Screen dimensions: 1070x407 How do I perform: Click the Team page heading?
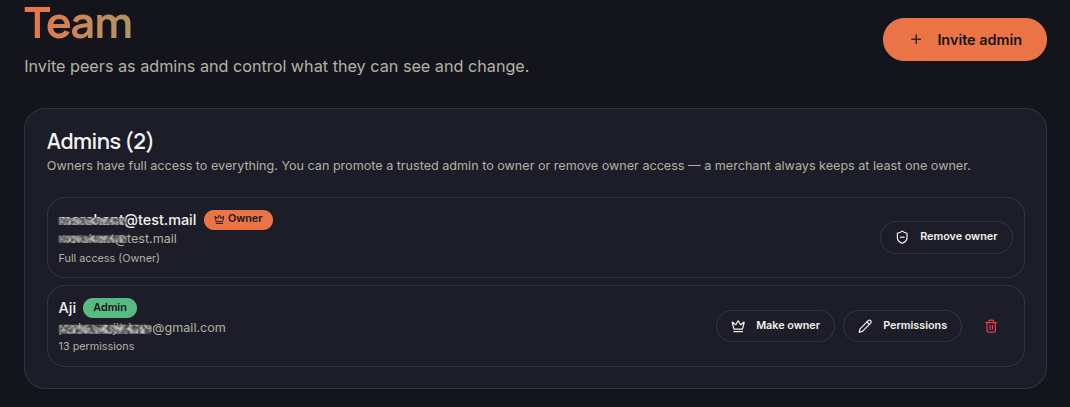pyautogui.click(x=78, y=23)
